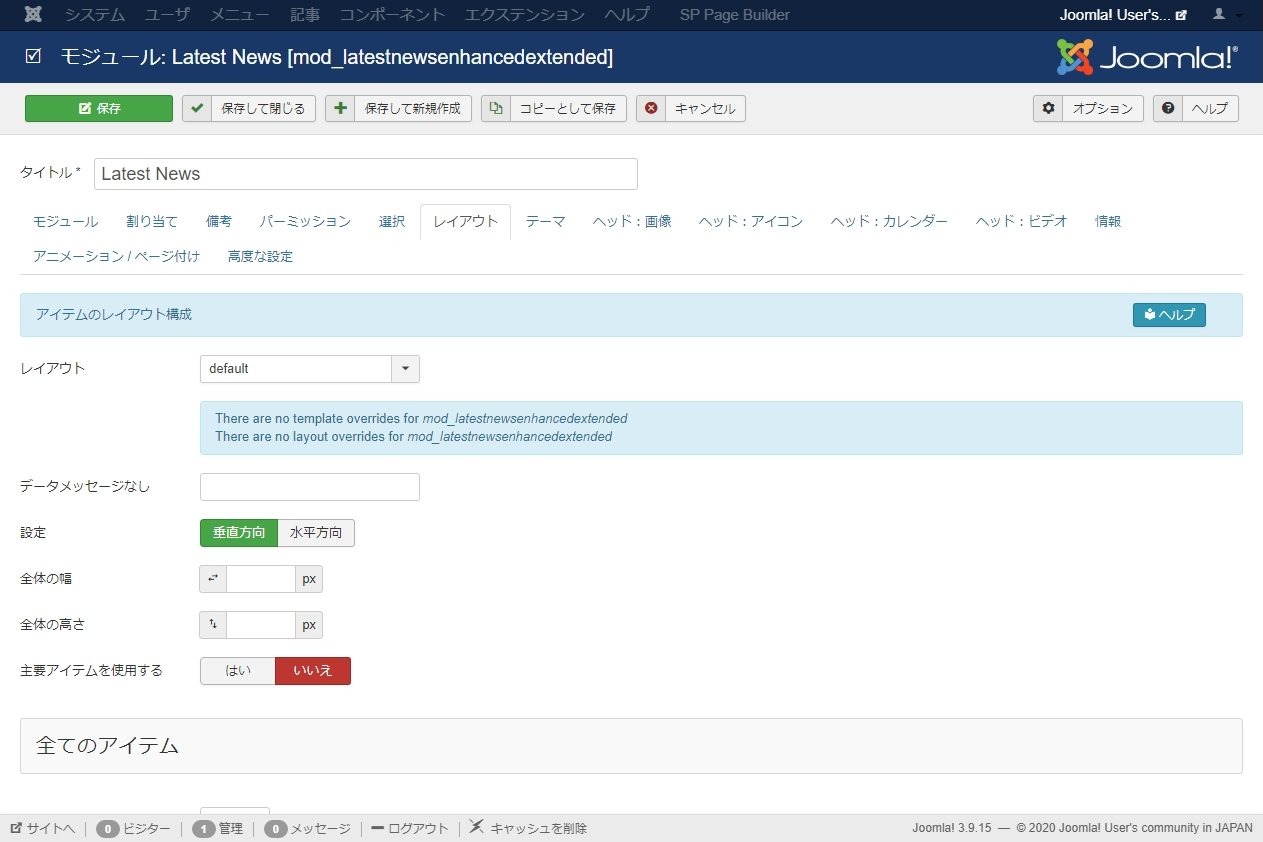Switch to the テーマ tab
The height and width of the screenshot is (842, 1263).
(545, 222)
